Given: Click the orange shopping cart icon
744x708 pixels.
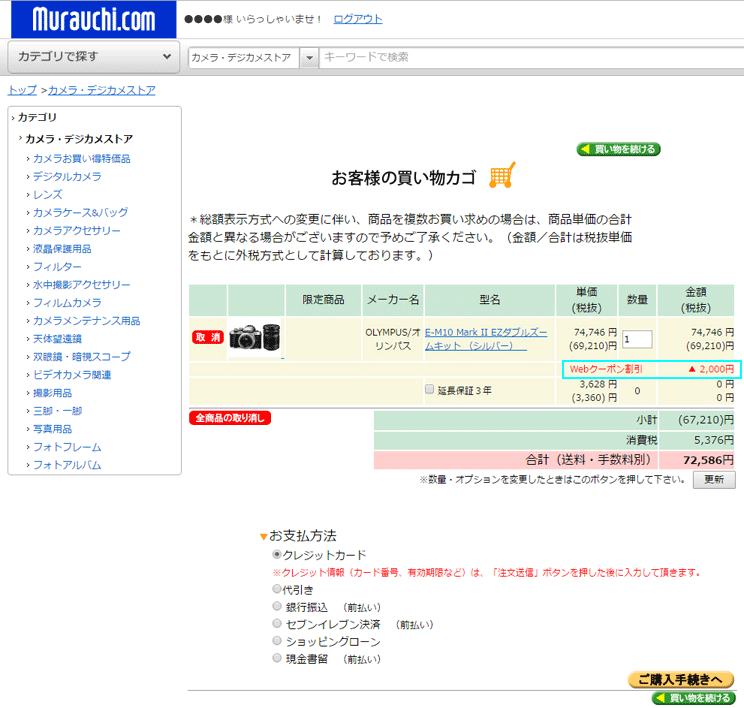Looking at the screenshot, I should point(502,176).
